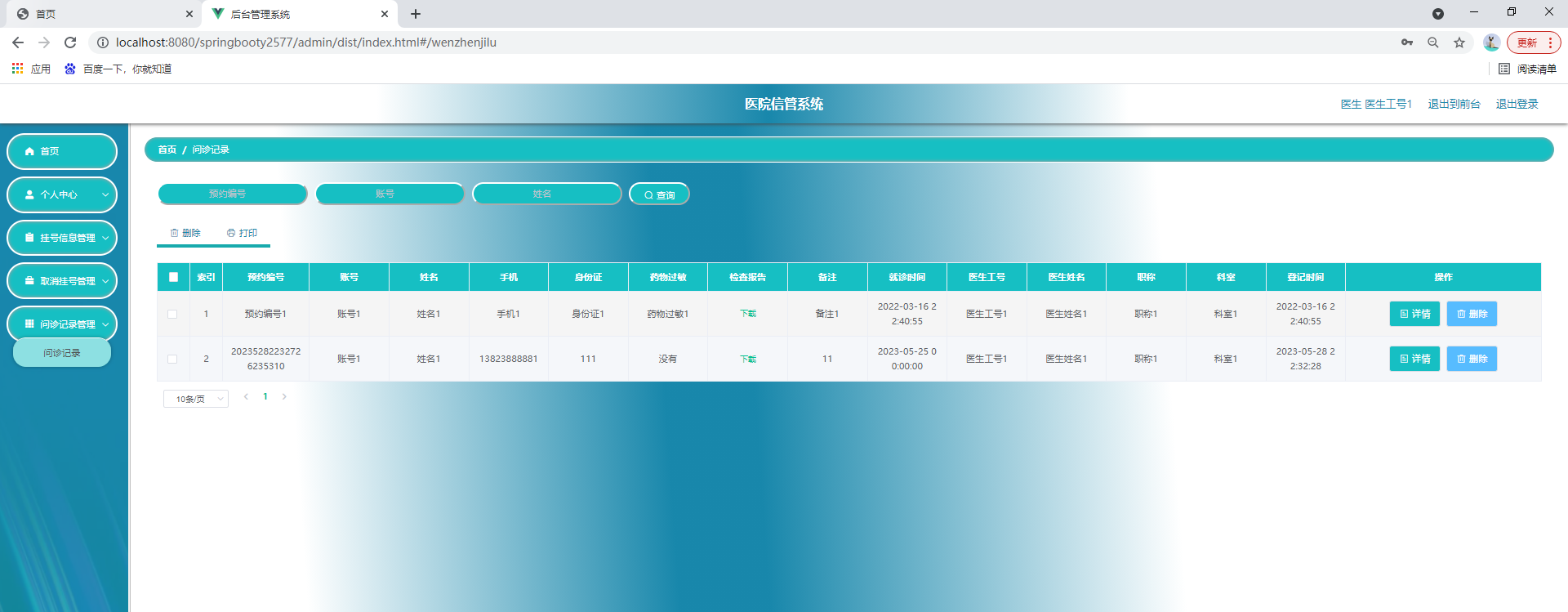Check the row 1 checkbox

coord(172,314)
